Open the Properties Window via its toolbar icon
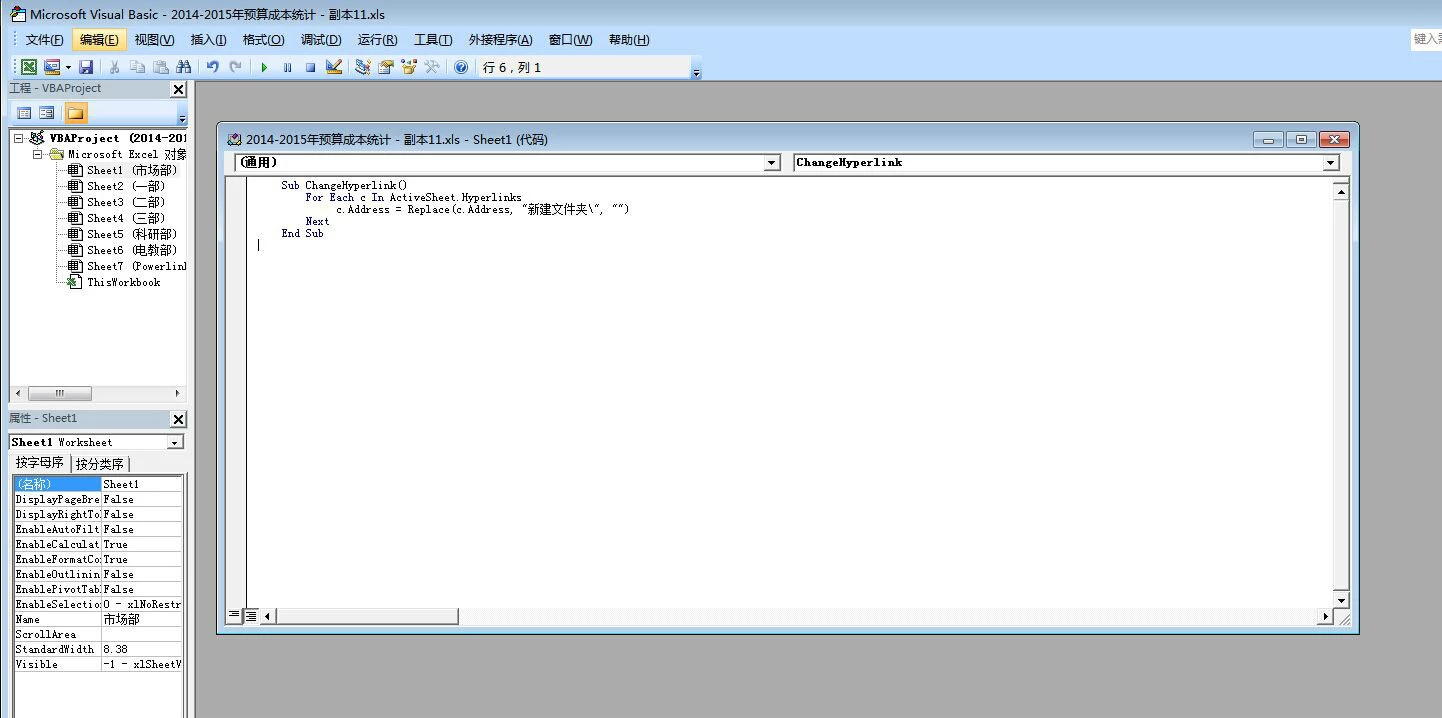Image resolution: width=1442 pixels, height=718 pixels. click(385, 66)
